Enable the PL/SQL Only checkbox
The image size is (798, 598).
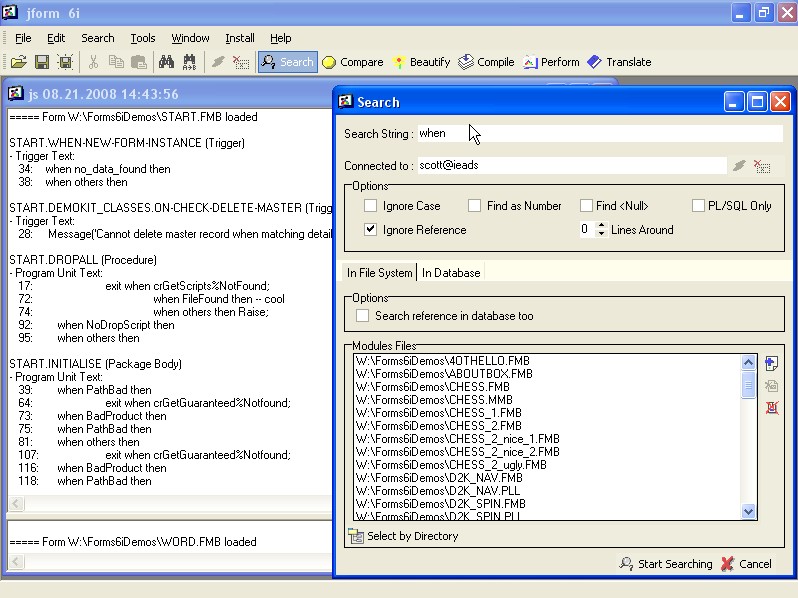(698, 206)
